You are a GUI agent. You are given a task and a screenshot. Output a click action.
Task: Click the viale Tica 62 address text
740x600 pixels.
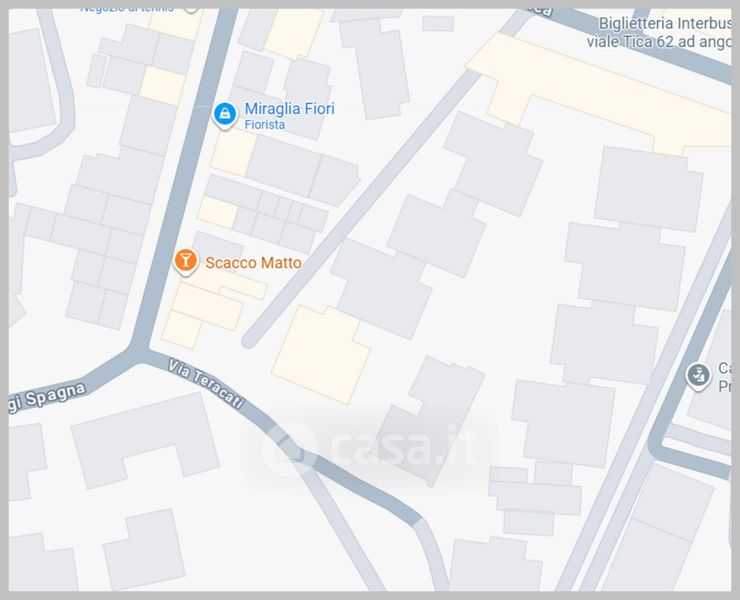coord(659,42)
